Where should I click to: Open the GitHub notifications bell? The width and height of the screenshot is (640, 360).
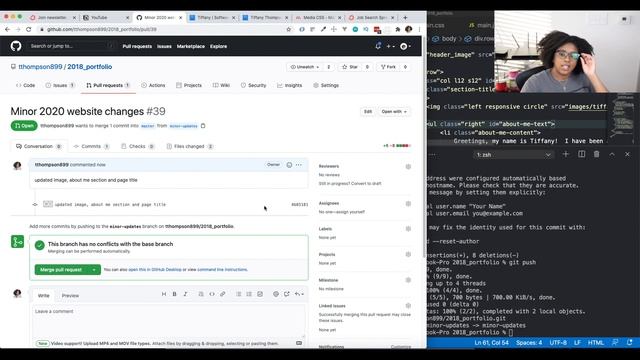point(378,46)
